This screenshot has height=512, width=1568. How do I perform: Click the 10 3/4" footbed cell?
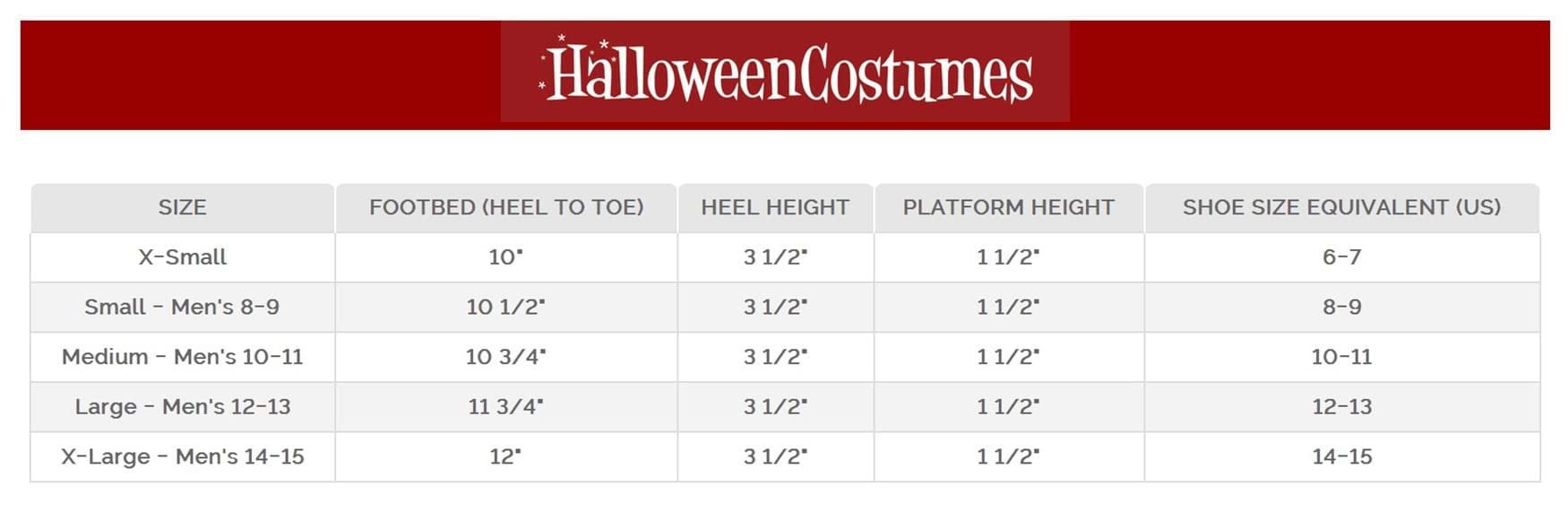tap(505, 357)
